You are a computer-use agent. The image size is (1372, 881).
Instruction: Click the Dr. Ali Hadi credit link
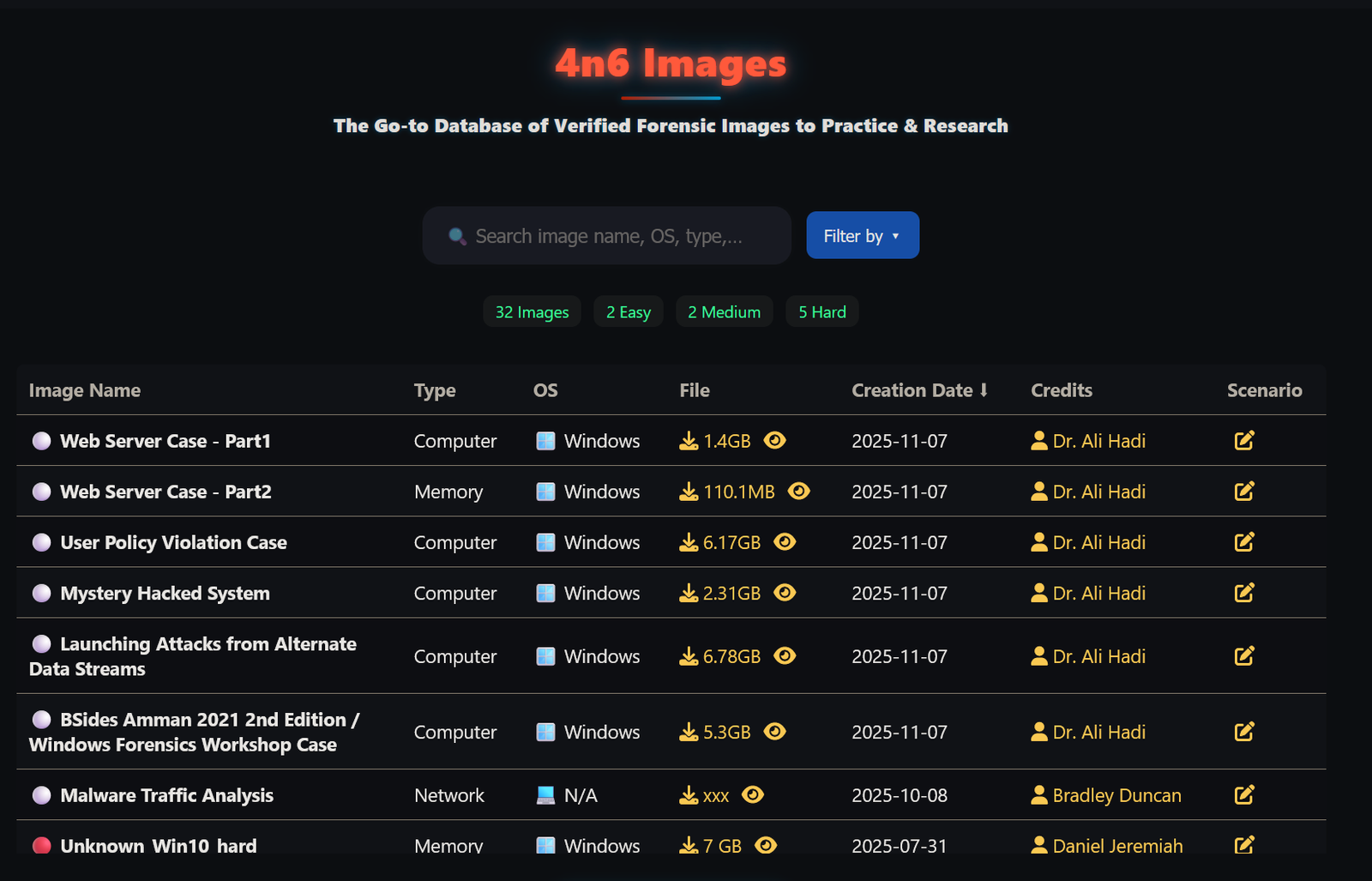pos(1098,441)
